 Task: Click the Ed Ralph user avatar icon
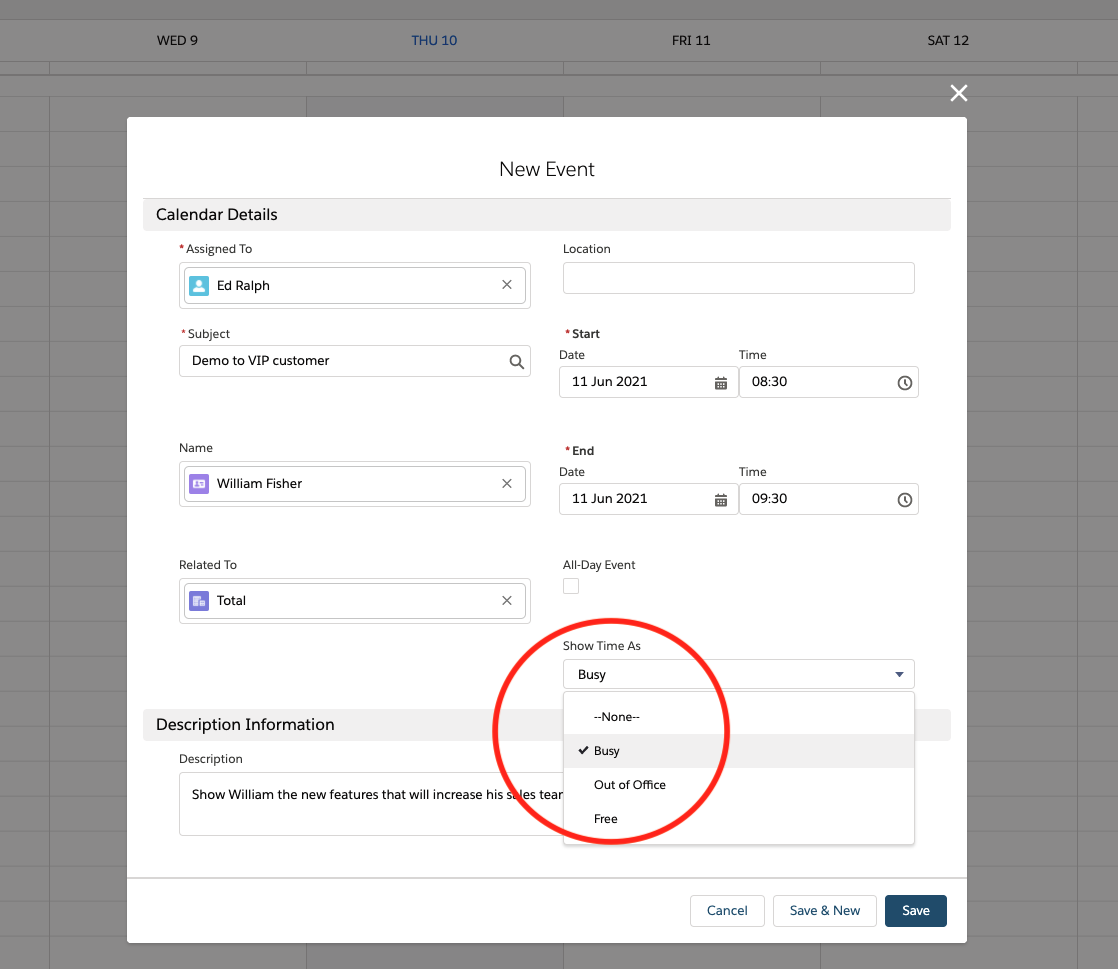(199, 285)
